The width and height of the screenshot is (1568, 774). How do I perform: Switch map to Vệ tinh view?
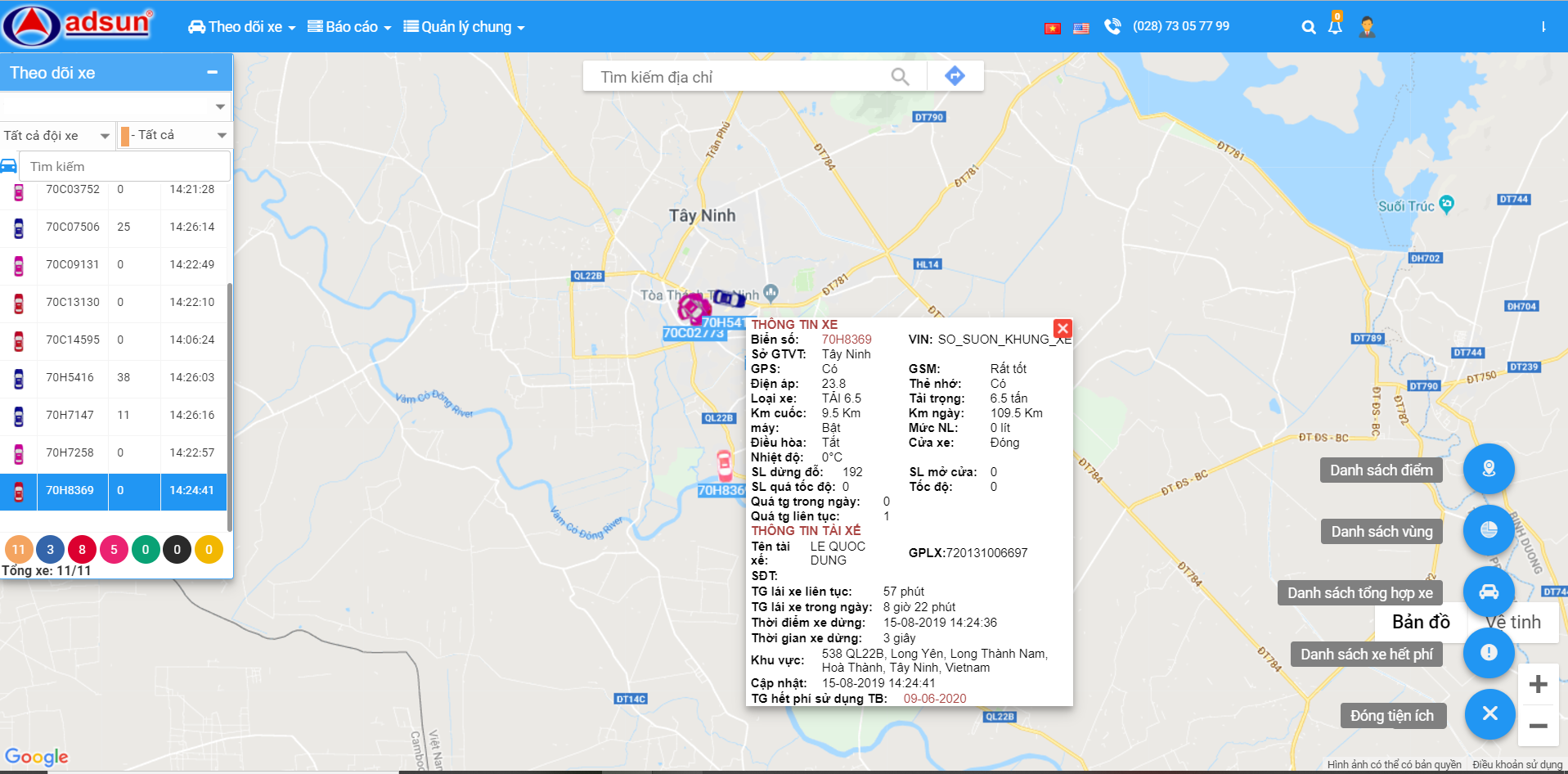tap(1512, 623)
